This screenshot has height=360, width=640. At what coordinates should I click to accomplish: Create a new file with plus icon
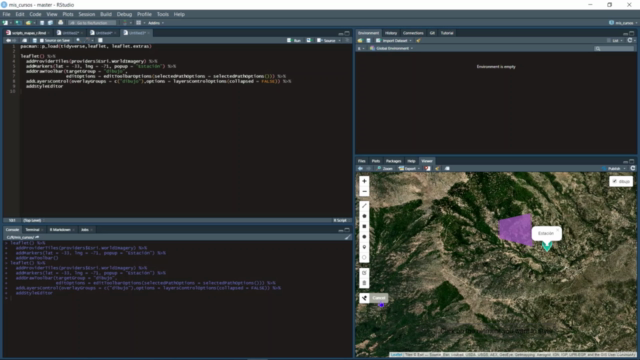5,23
